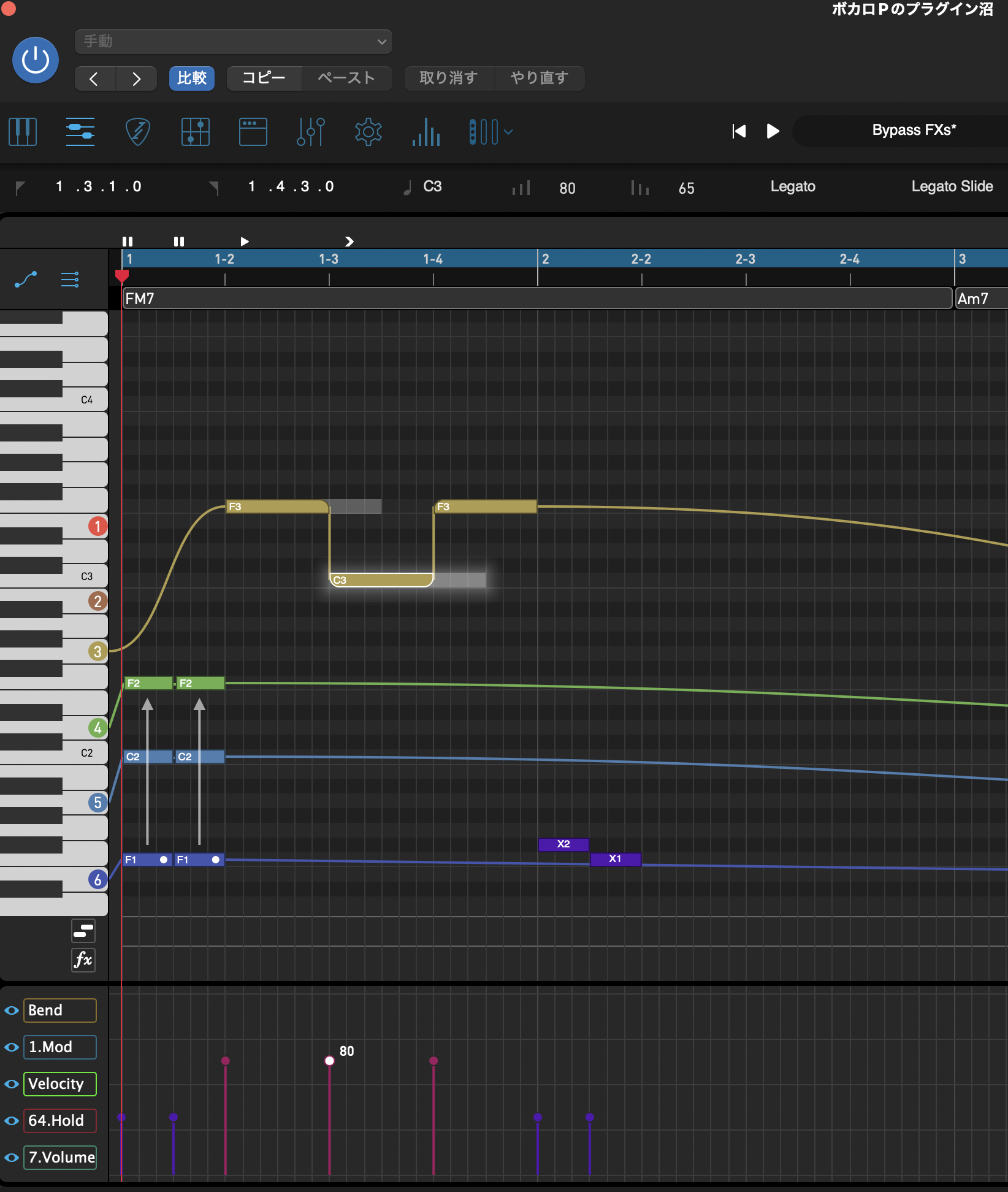This screenshot has height=1192, width=1008.
Task: Click the play transport button
Action: point(773,131)
